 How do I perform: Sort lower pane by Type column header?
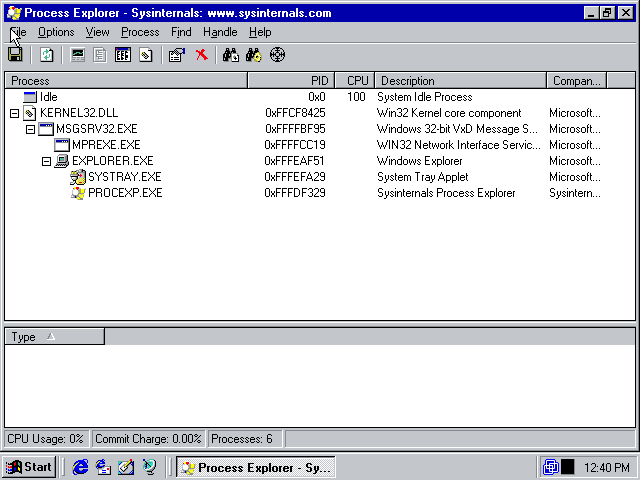[55, 337]
